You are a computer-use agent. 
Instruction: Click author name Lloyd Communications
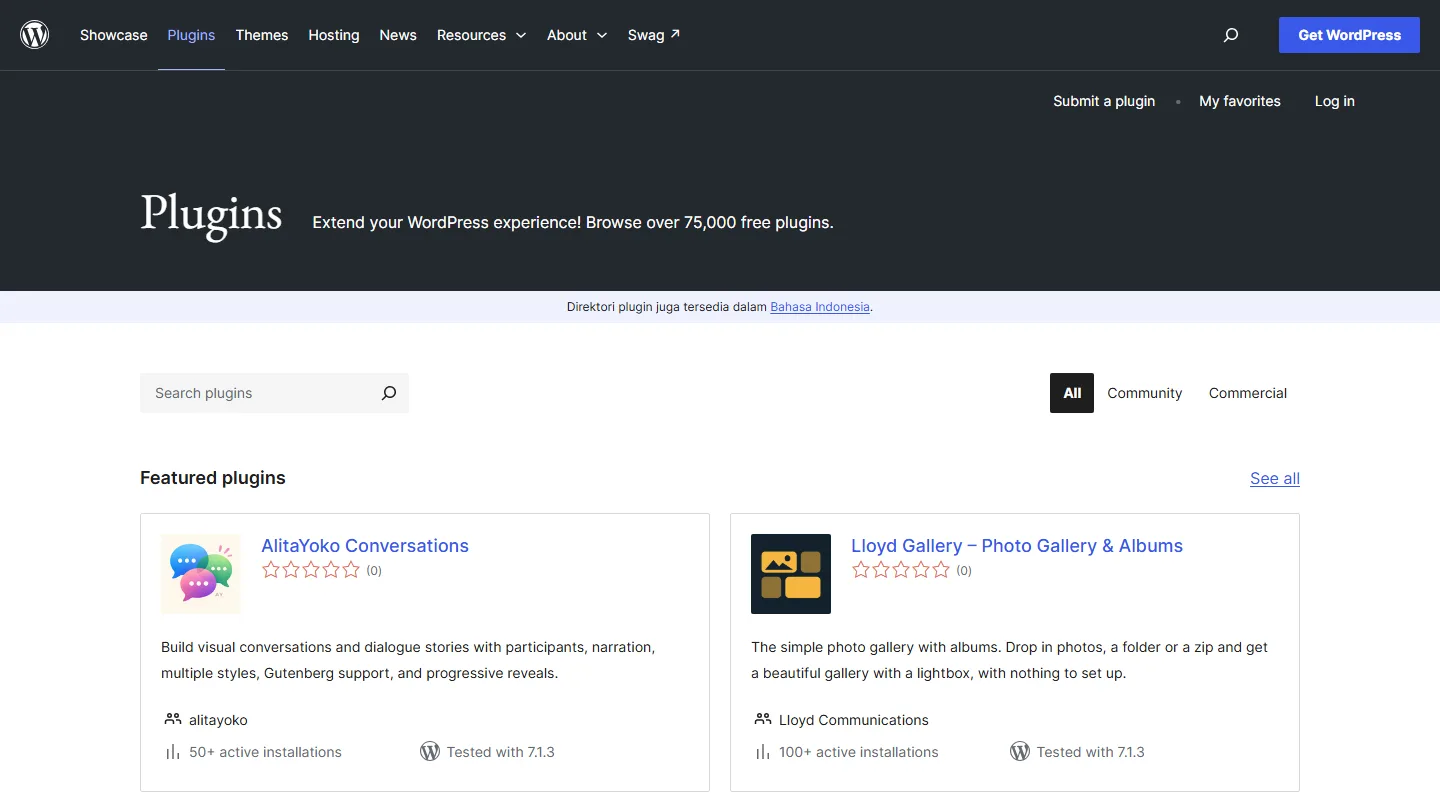854,720
